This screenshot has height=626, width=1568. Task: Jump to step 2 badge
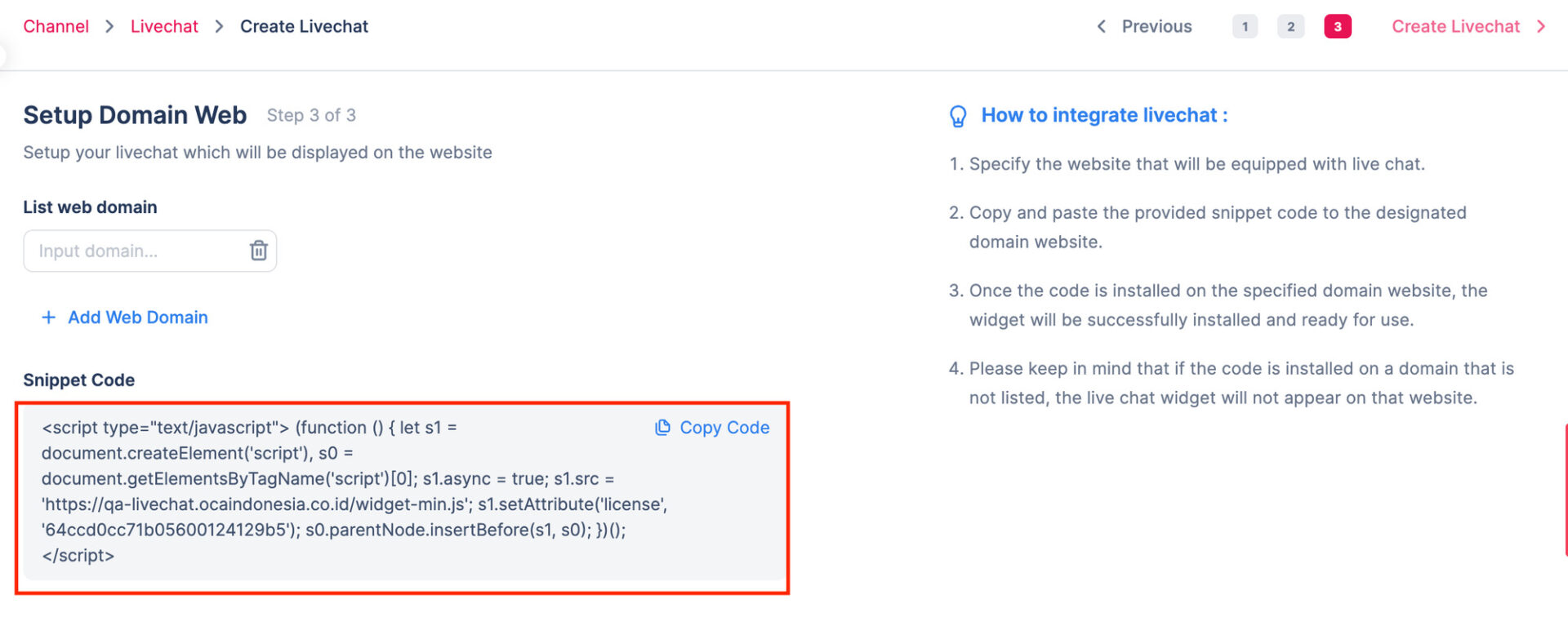(x=1290, y=27)
